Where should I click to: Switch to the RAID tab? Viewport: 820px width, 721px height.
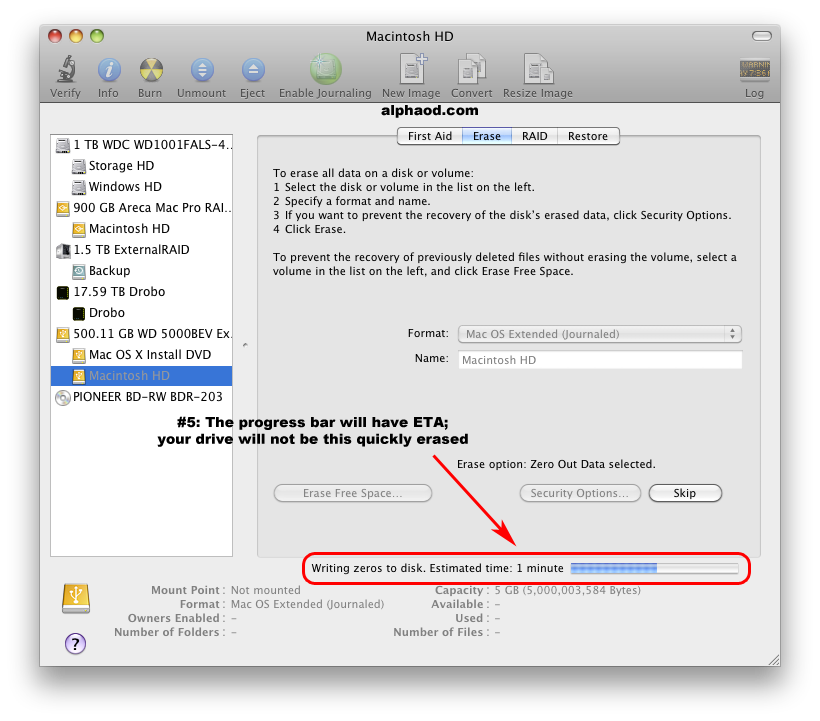click(x=534, y=136)
